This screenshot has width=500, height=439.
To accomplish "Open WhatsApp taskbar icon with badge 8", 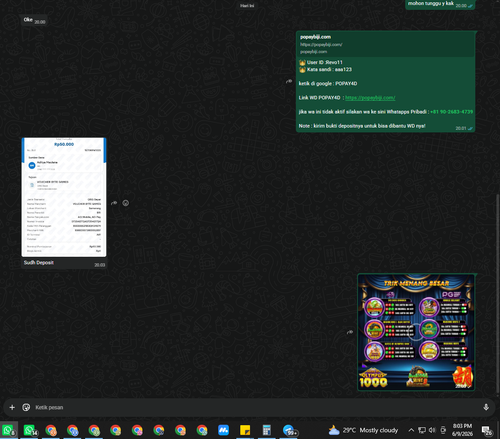I will pyautogui.click(x=9, y=430).
